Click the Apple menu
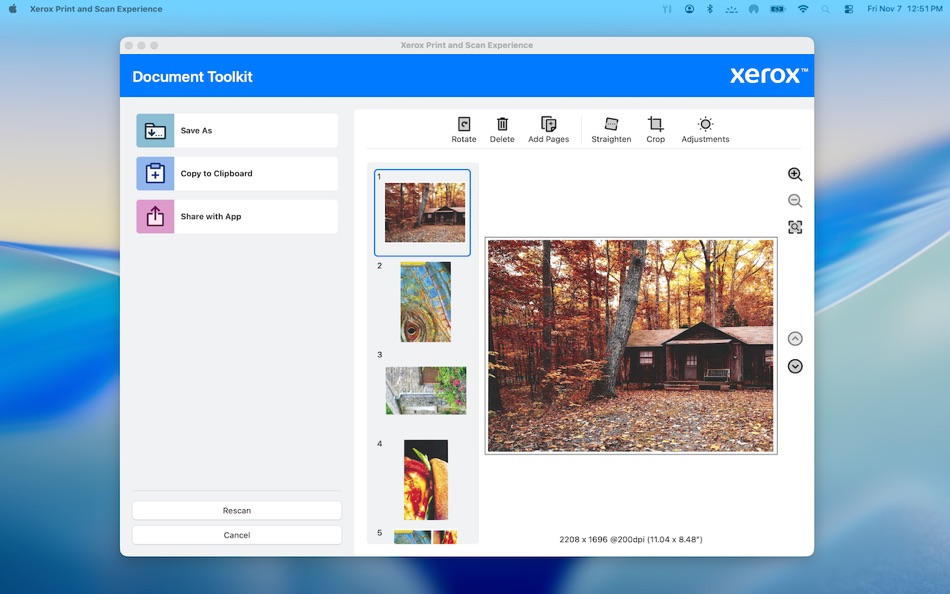950x594 pixels. point(12,9)
